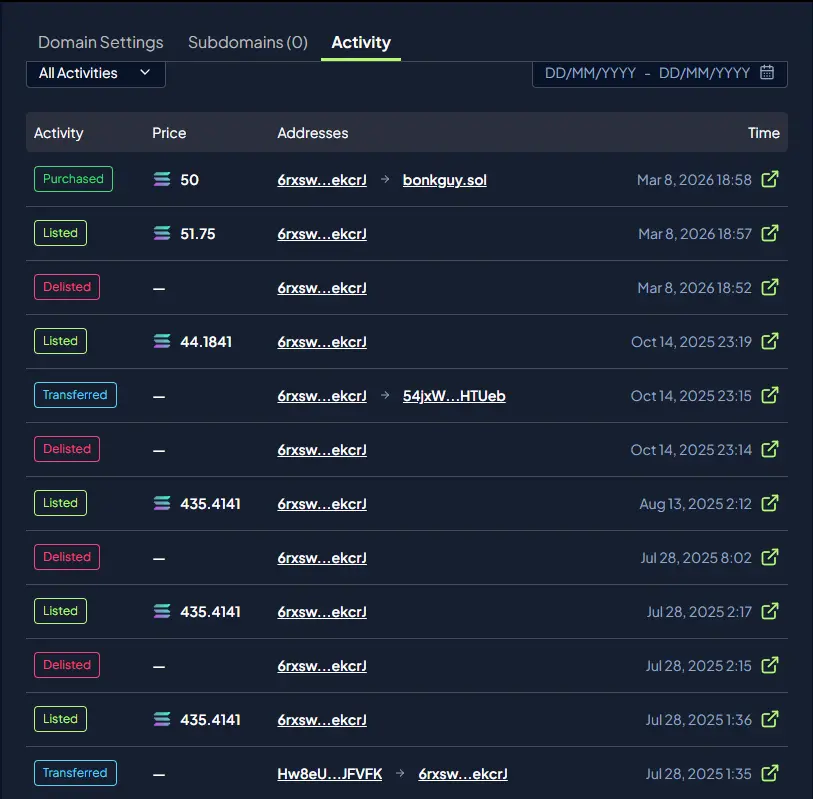813x799 pixels.
Task: Click the price value 51.75
Action: (x=198, y=234)
